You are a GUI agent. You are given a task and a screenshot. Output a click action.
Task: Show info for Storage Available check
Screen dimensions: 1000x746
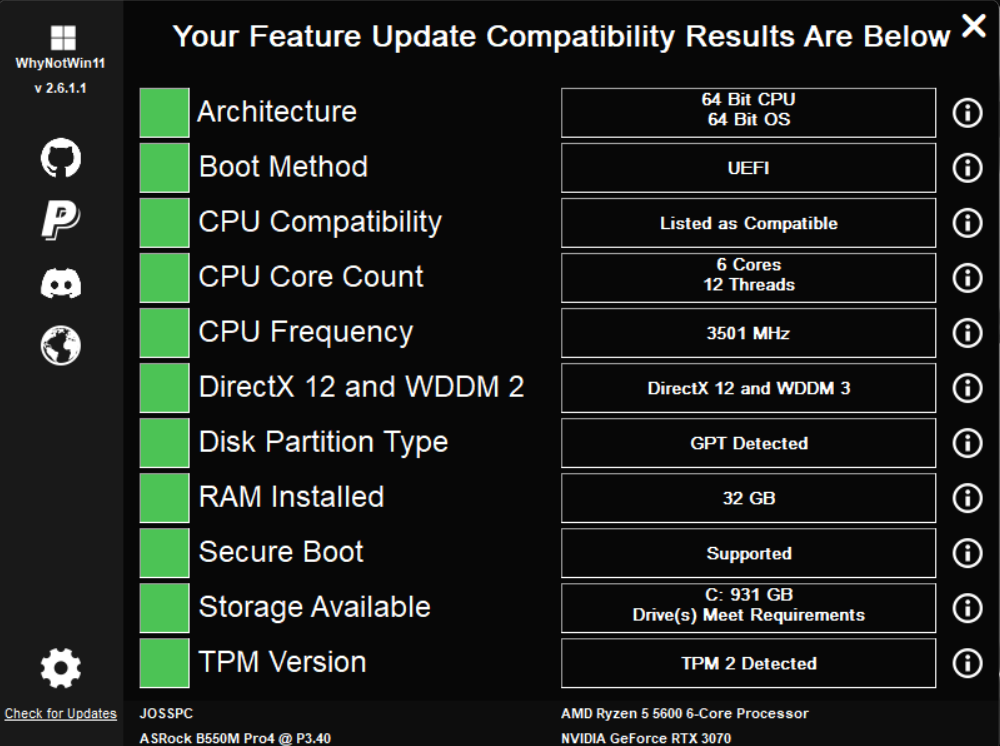[x=967, y=608]
